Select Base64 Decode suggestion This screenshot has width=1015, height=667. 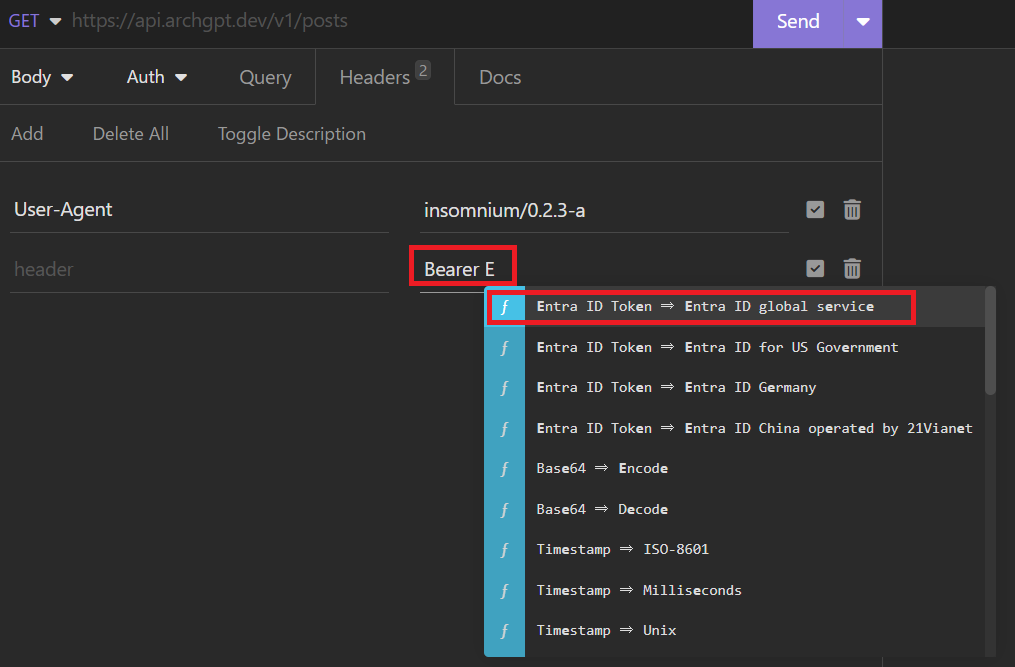[x=735, y=510]
